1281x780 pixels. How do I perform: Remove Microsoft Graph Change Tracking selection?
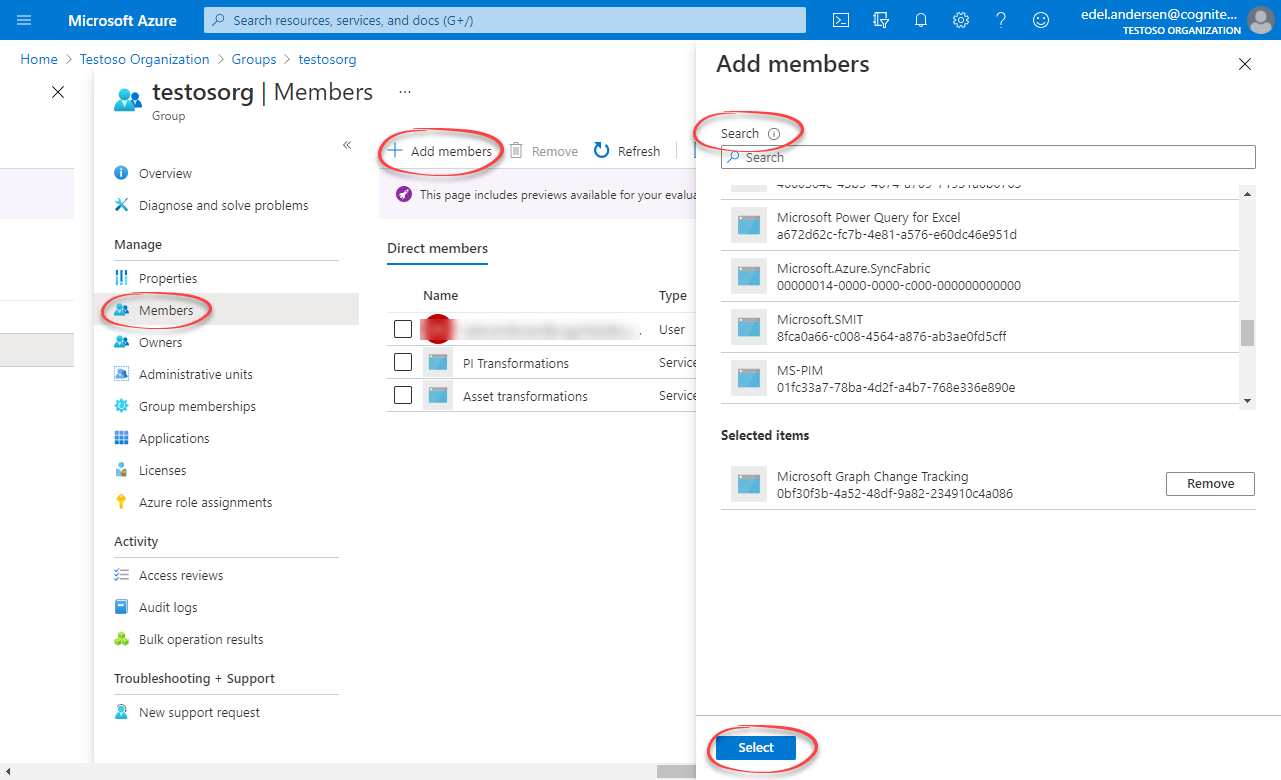[x=1210, y=484]
